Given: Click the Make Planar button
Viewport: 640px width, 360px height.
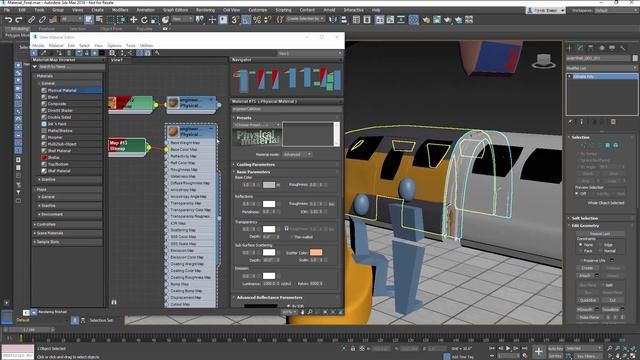Looking at the screenshot, I should click(x=589, y=317).
